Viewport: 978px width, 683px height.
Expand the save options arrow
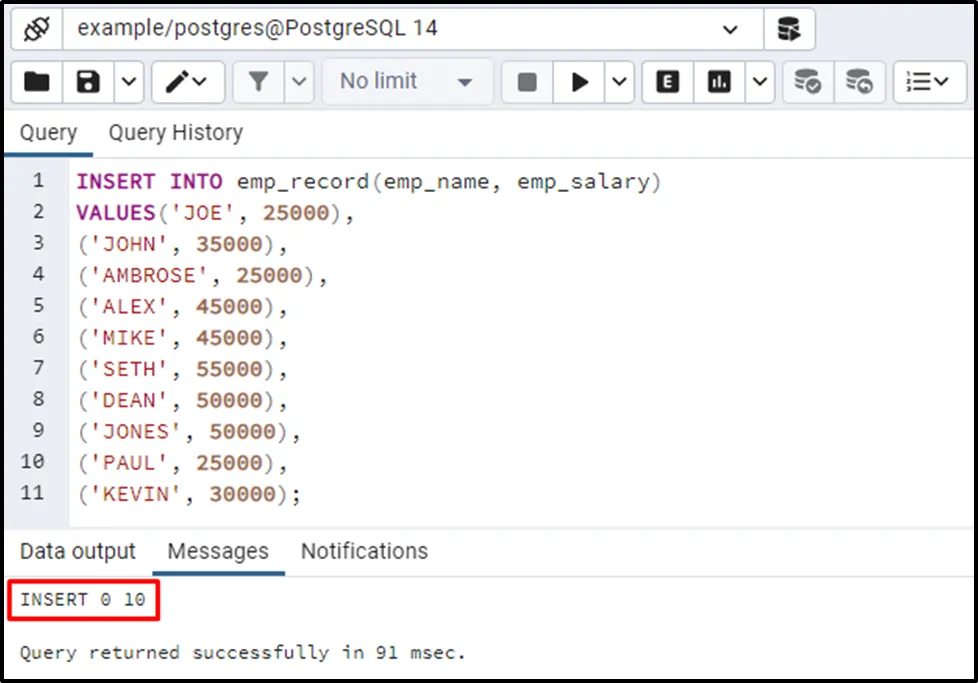click(x=129, y=82)
